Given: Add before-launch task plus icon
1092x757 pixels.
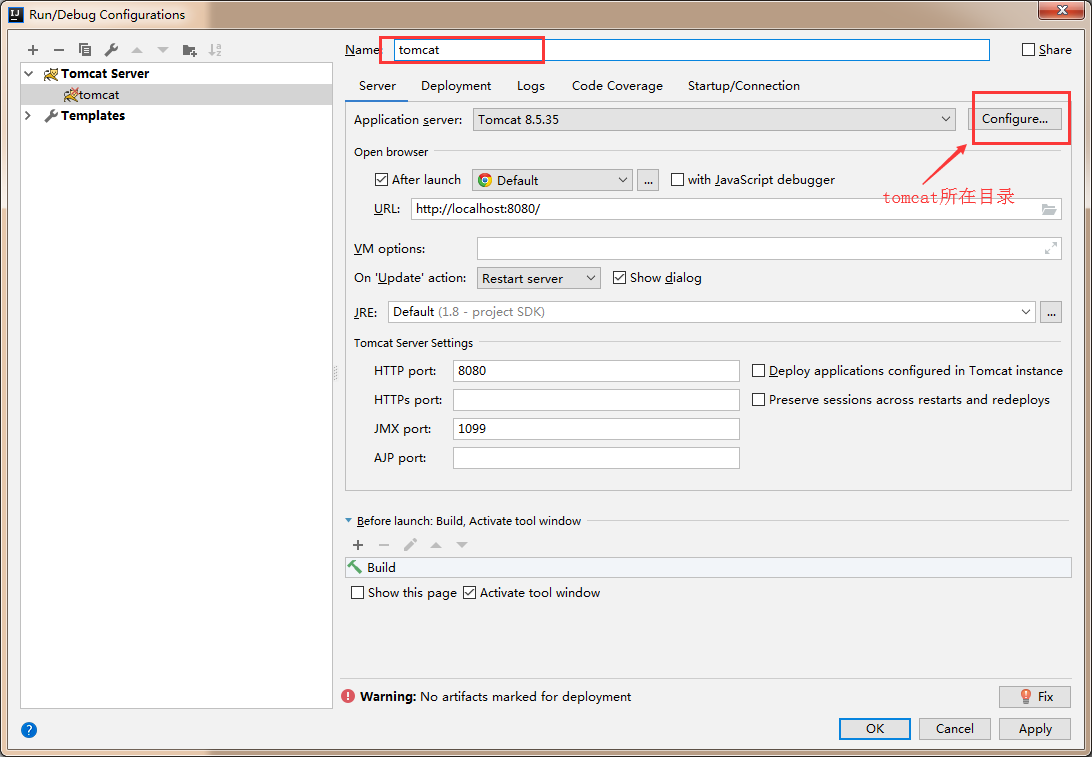Looking at the screenshot, I should 358,545.
